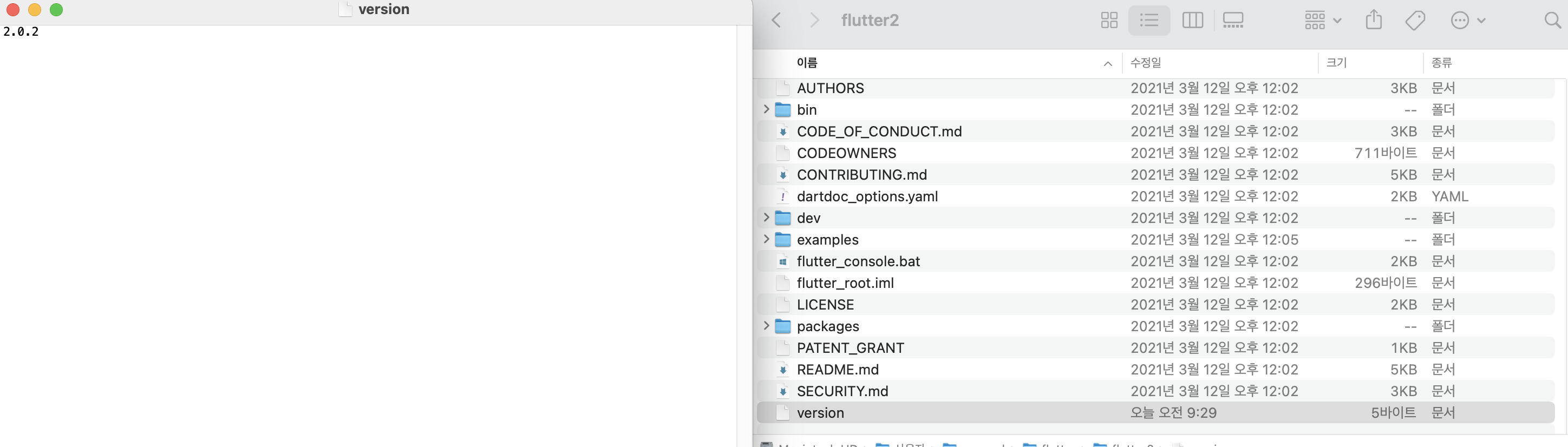
Task: Select CONTRIBUTING.md file
Action: pos(1155,175)
